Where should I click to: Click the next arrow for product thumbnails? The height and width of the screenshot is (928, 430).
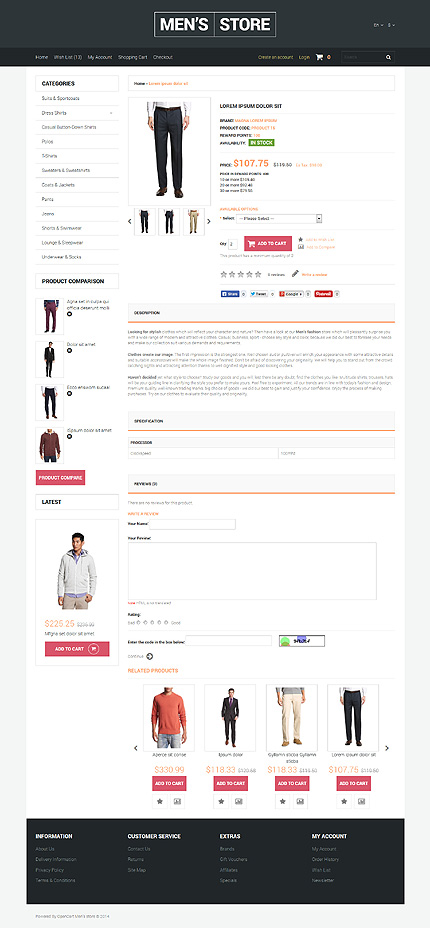click(208, 221)
